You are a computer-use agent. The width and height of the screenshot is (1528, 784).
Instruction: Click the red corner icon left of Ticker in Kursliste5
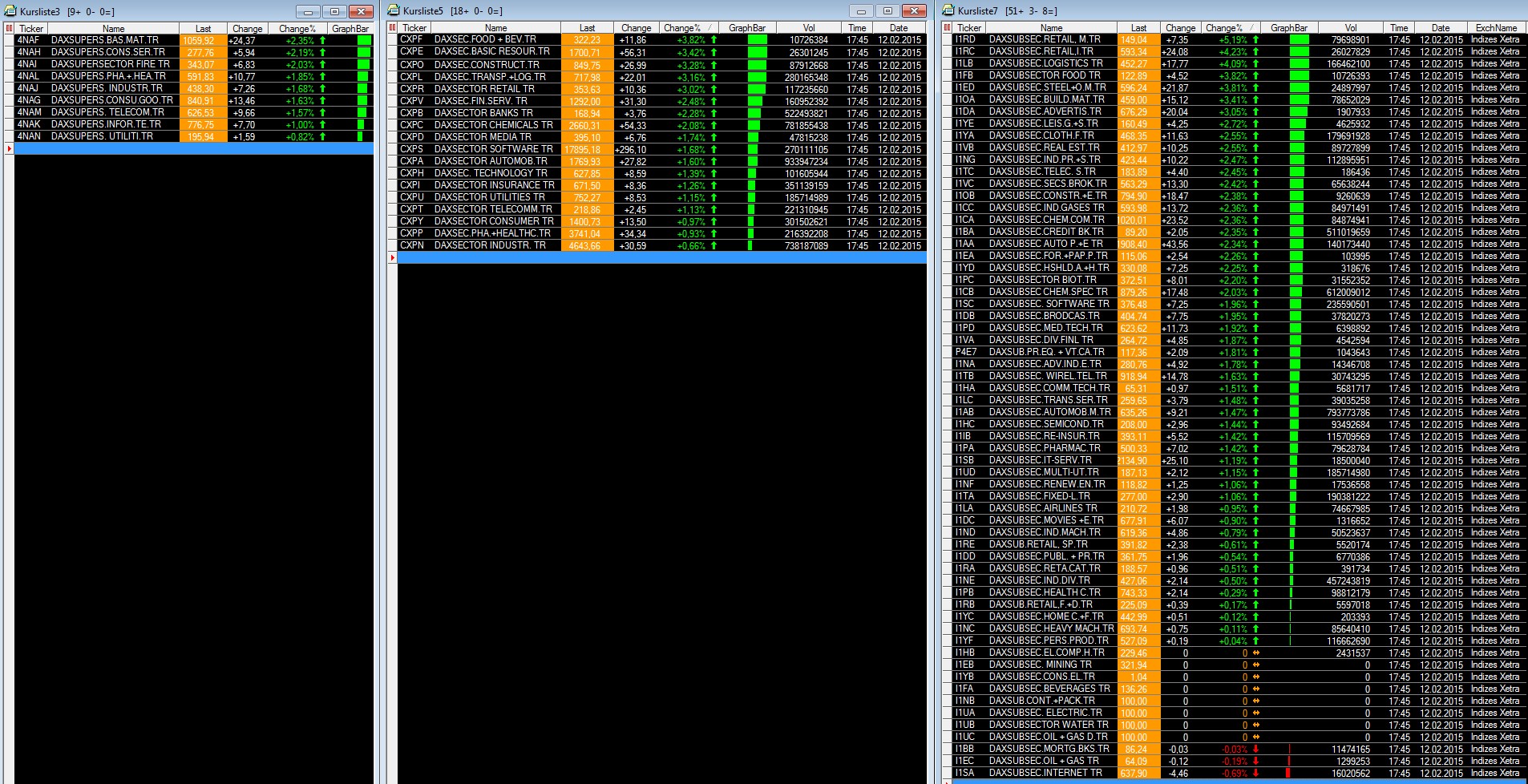[393, 28]
